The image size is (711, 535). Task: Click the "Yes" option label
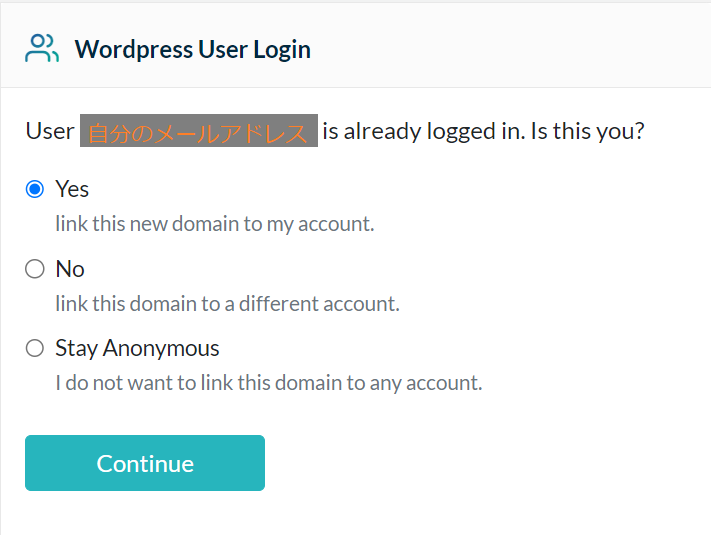pyautogui.click(x=72, y=189)
